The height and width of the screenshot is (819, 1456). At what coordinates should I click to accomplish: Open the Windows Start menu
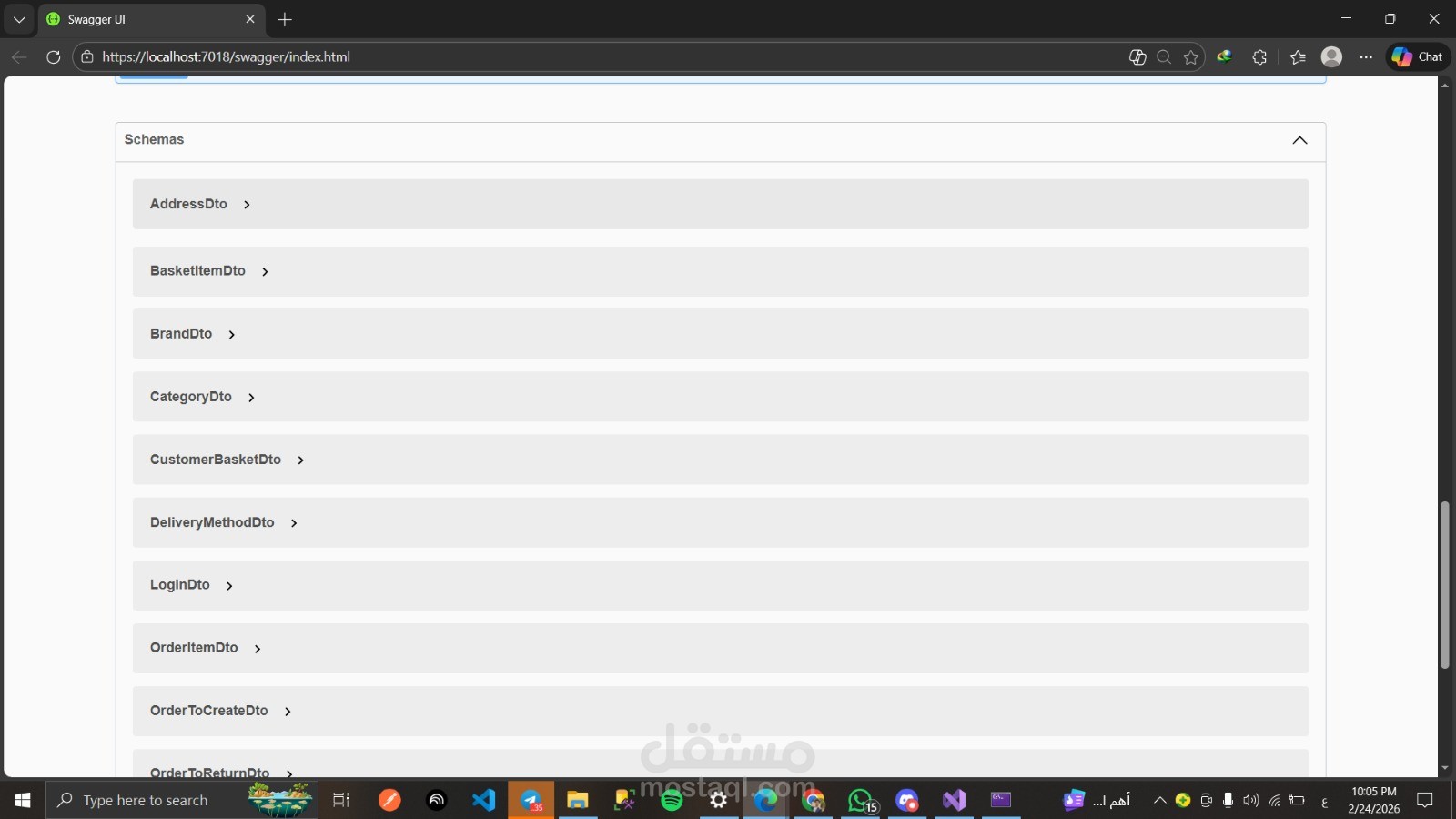[x=23, y=800]
